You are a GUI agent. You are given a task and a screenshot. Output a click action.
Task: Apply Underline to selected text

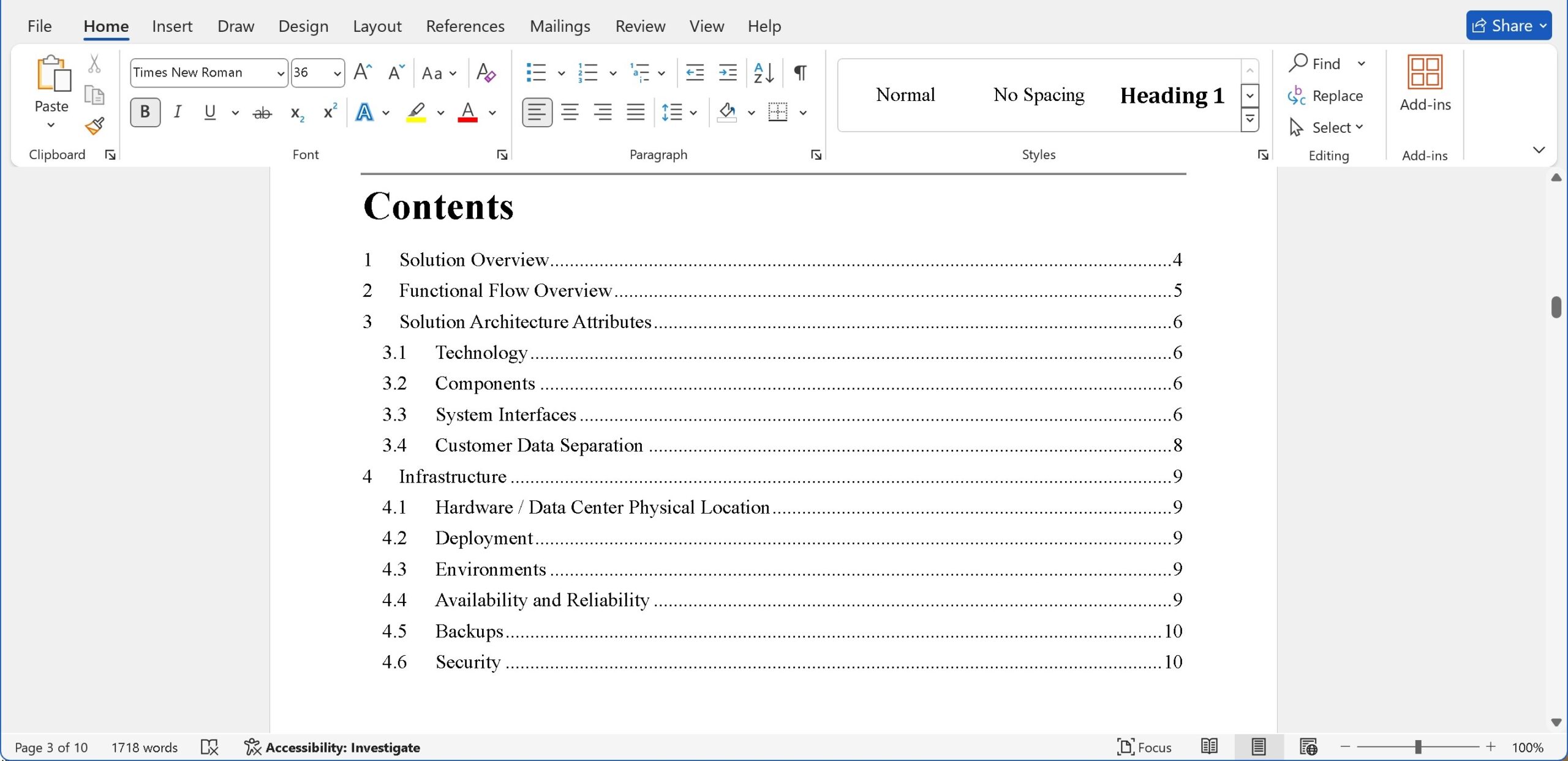(x=211, y=111)
